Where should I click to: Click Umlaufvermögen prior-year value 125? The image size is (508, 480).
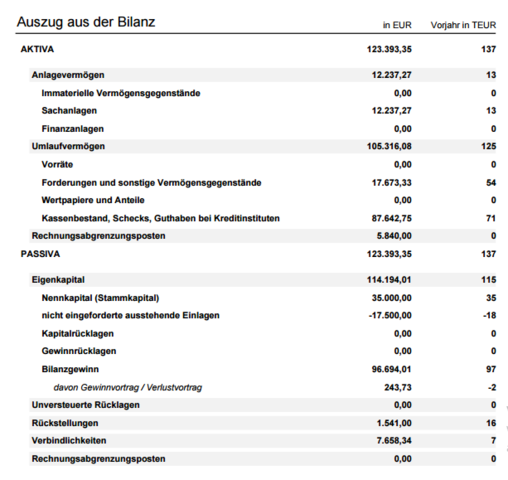[489, 146]
